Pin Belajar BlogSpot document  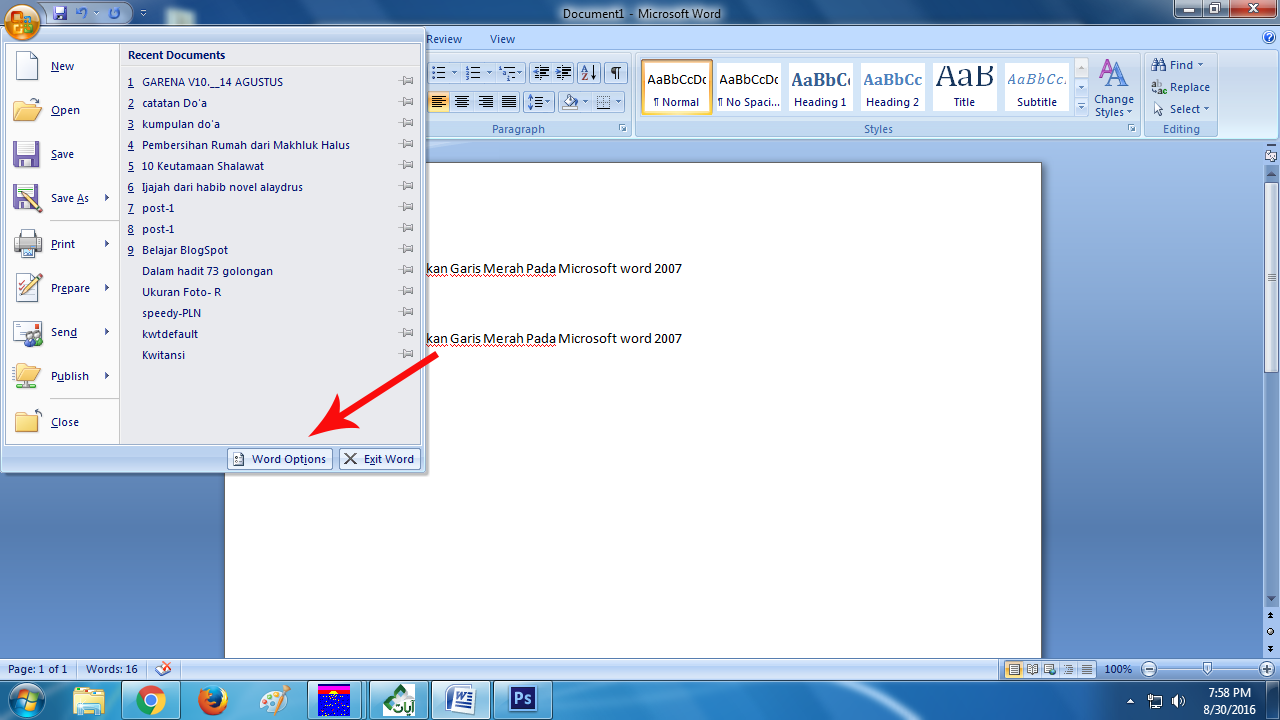407,250
